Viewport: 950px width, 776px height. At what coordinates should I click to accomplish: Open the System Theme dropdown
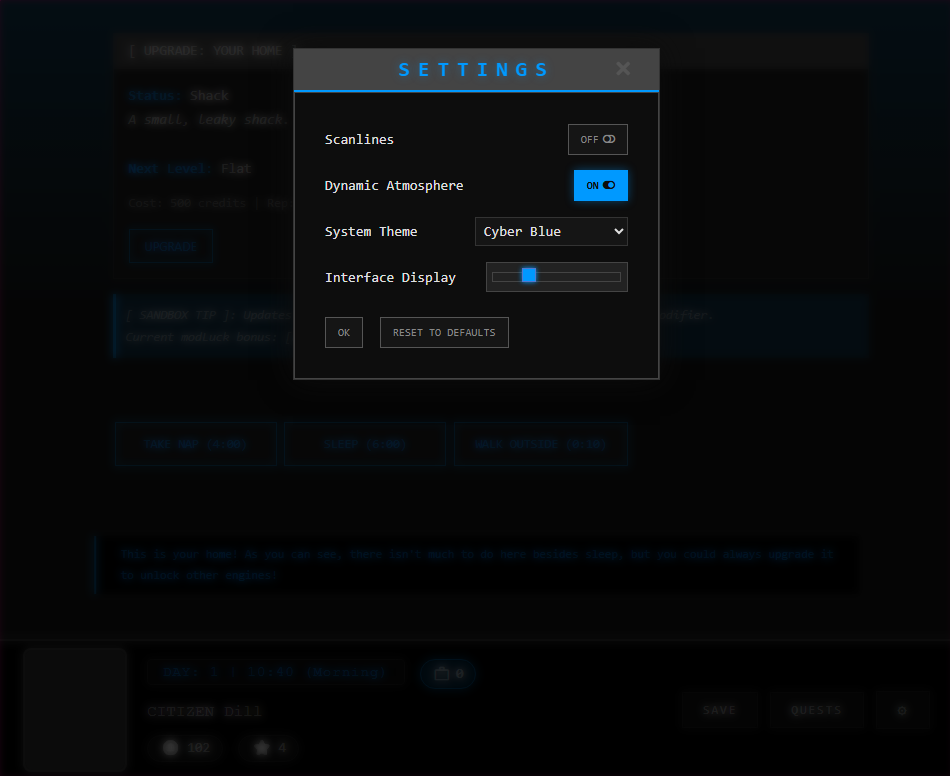[551, 231]
